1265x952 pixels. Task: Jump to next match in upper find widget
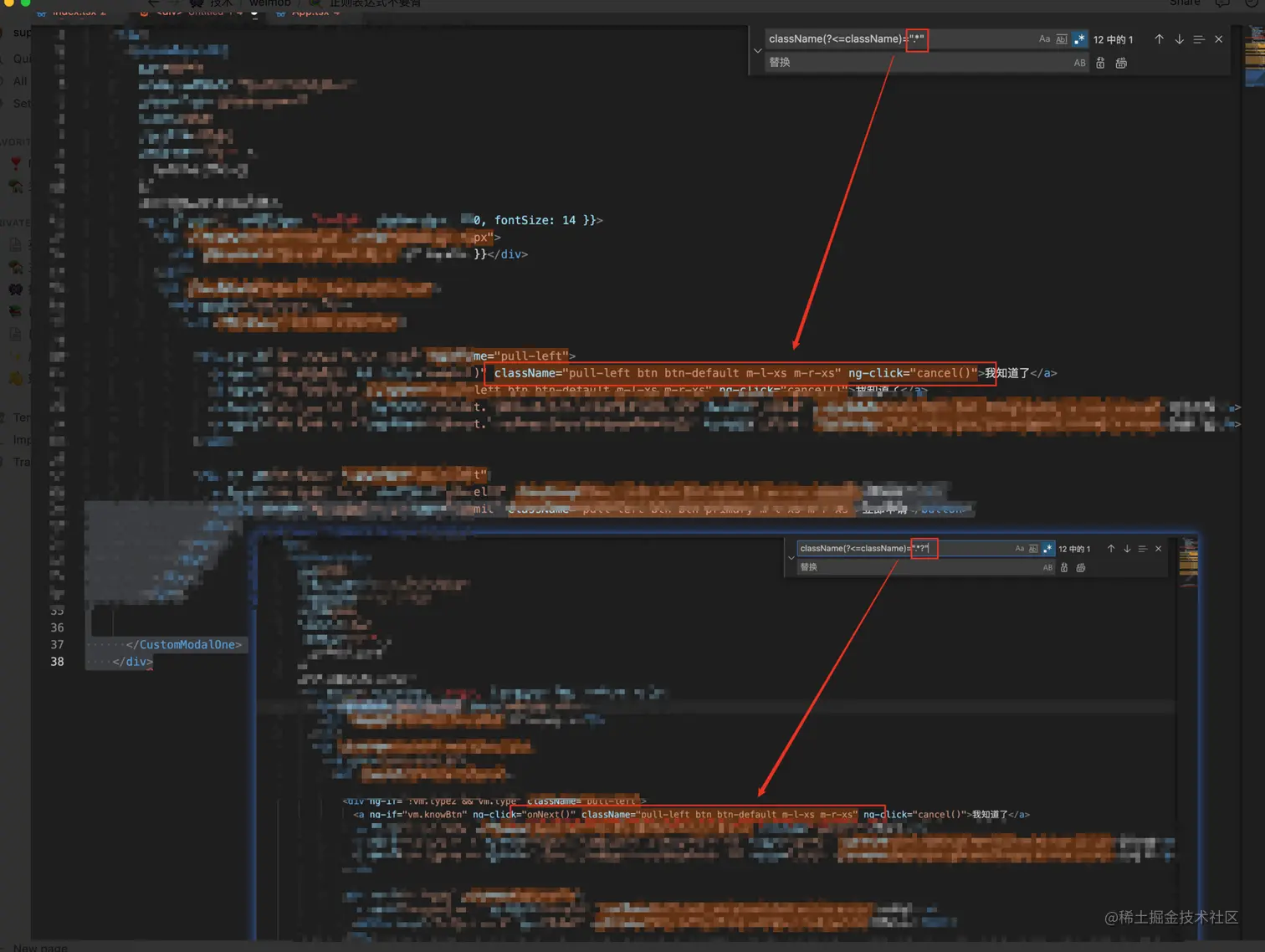click(1179, 39)
